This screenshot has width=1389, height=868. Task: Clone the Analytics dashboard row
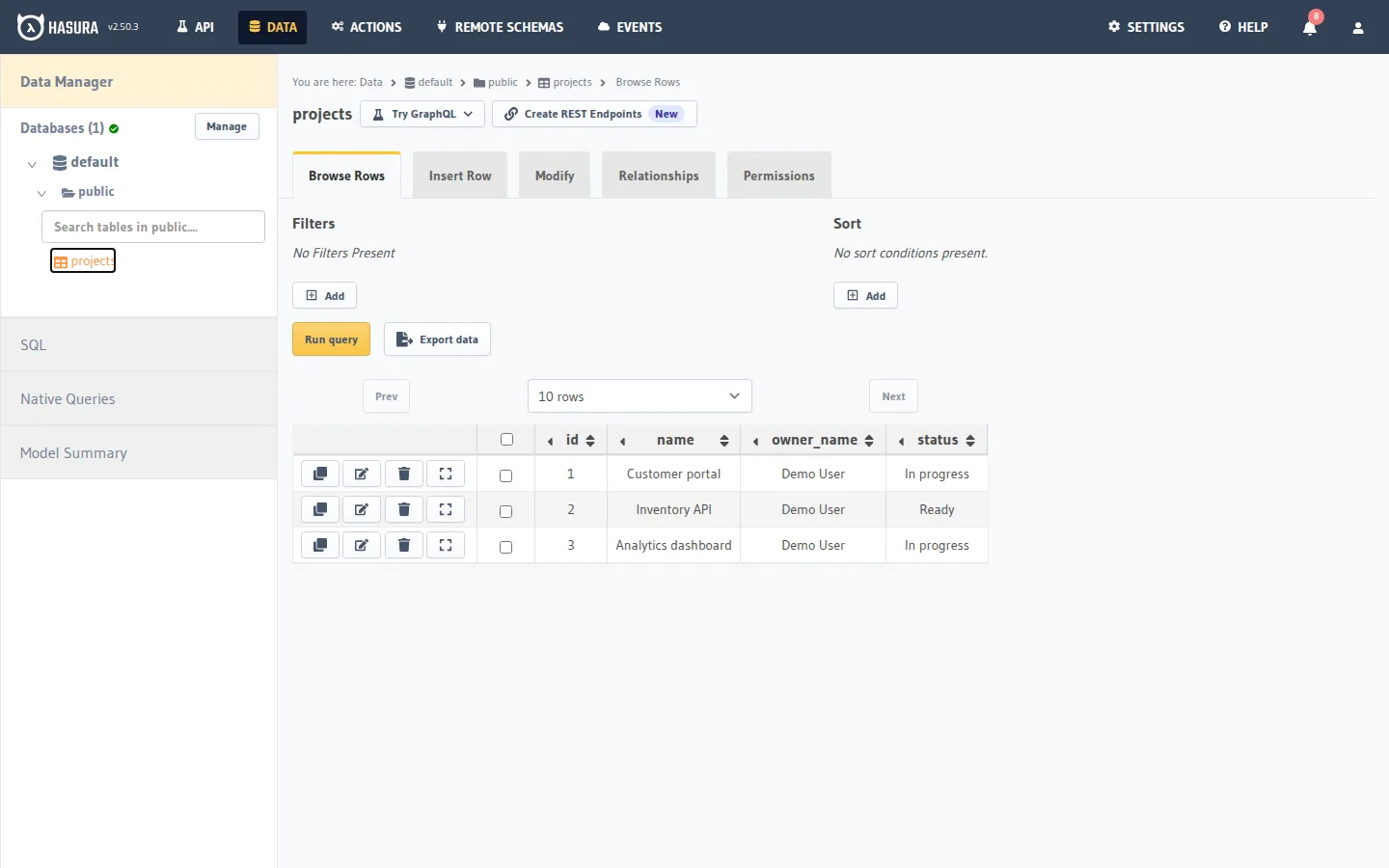[320, 545]
